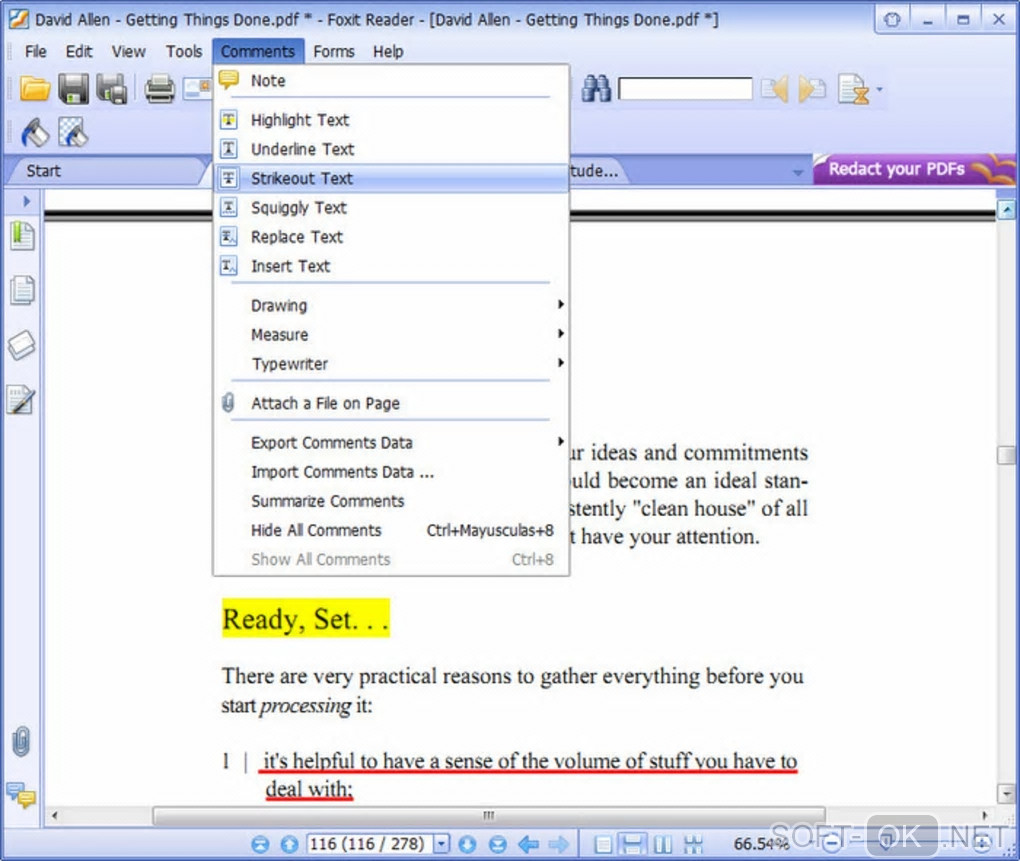Click the Save disk icon
The image size is (1020, 861).
click(x=74, y=88)
